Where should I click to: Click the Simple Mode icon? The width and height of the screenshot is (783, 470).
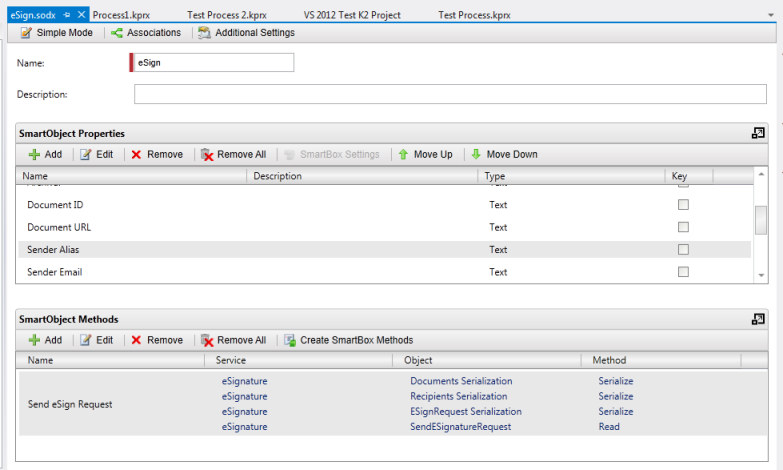click(26, 33)
